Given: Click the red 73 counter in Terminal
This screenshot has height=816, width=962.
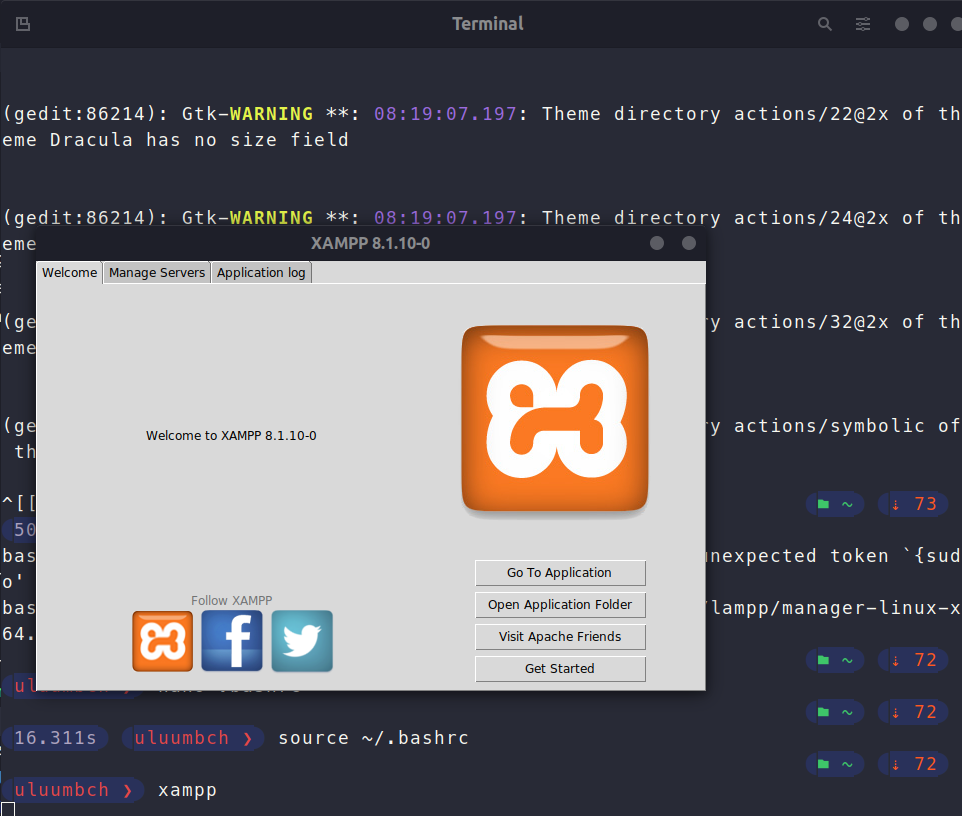Looking at the screenshot, I should pos(925,504).
